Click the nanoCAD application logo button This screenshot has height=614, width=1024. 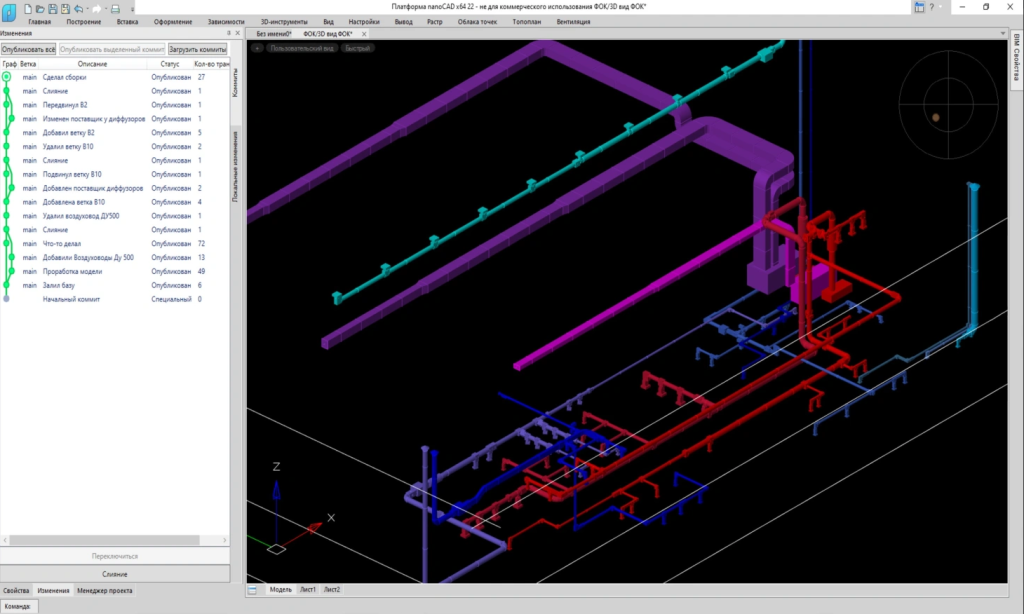[8, 10]
